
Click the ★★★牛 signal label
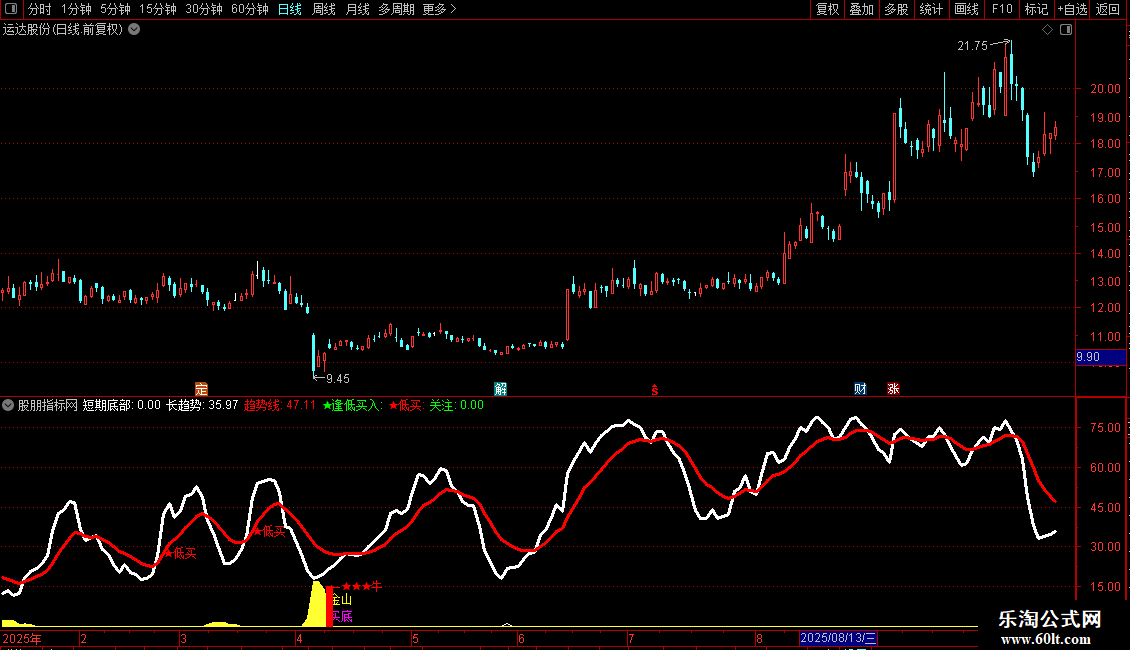coord(361,587)
